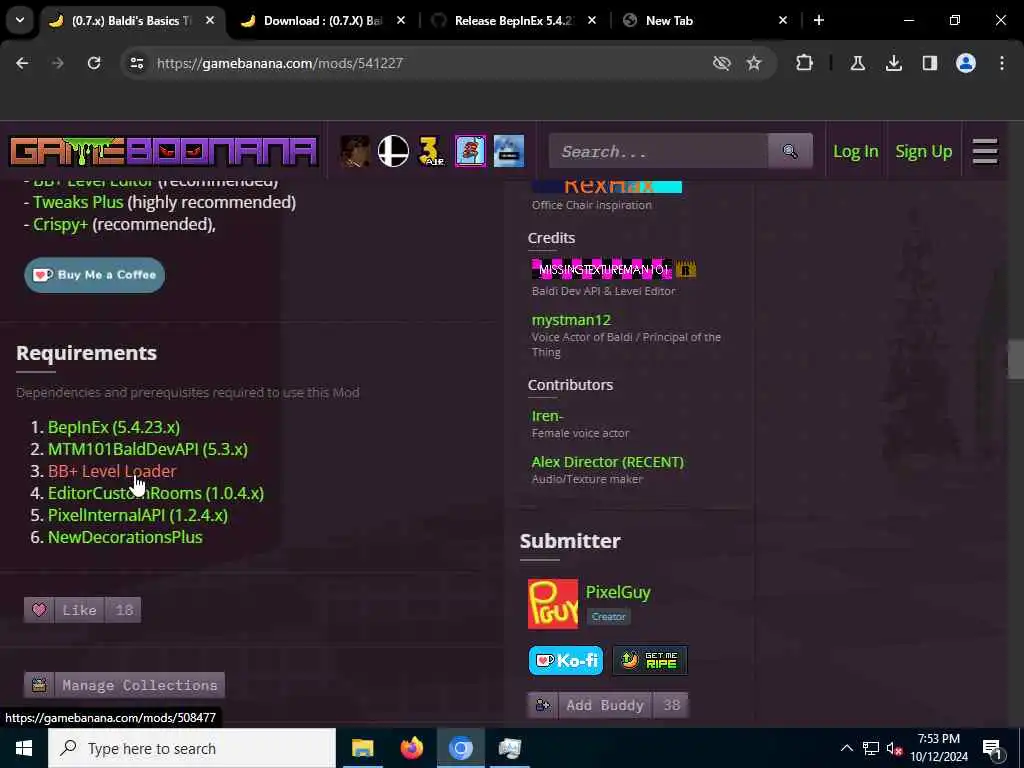Close the New Tab tab

click(x=783, y=21)
